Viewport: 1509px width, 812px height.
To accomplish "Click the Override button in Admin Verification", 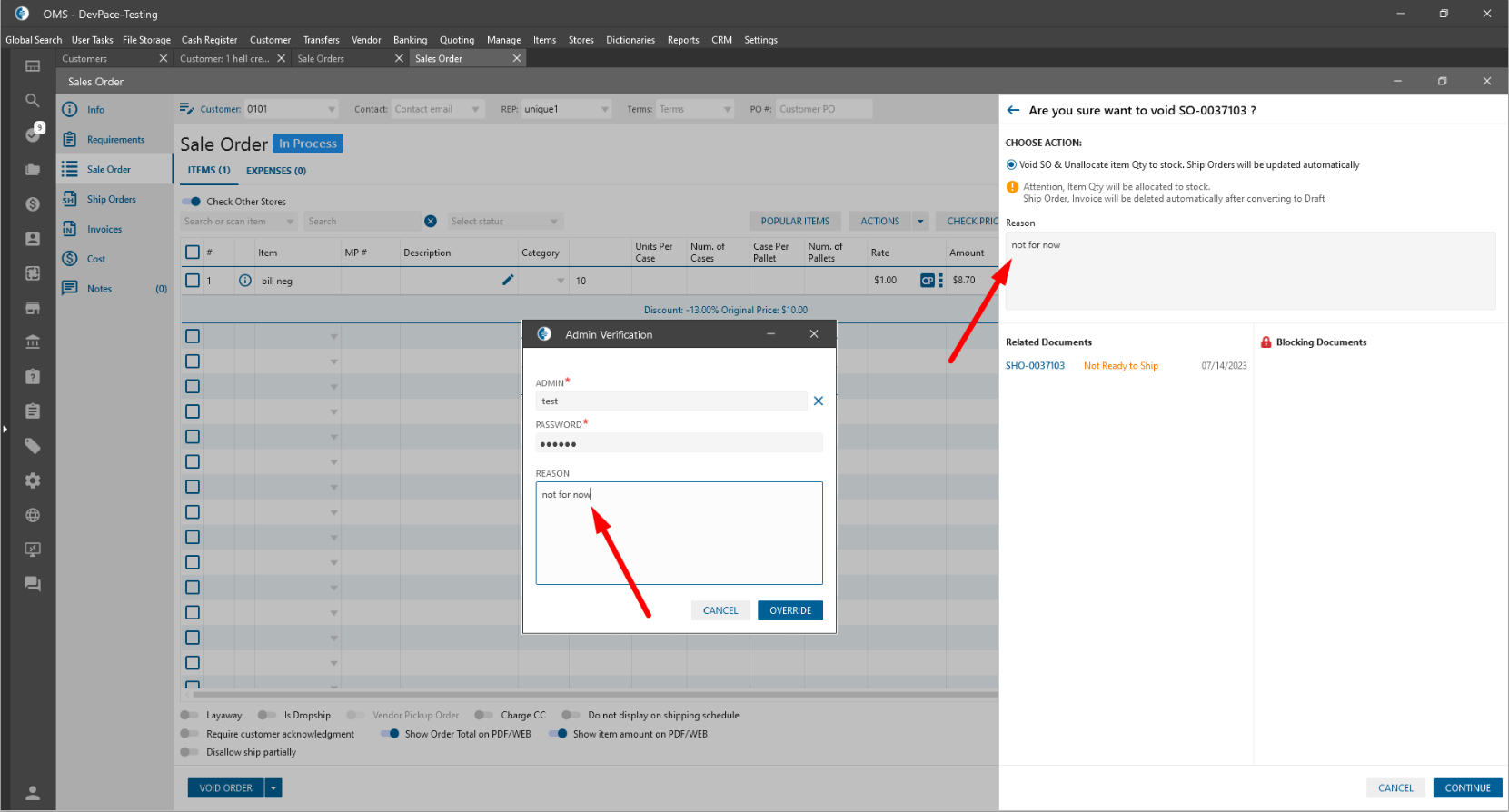I will 790,610.
